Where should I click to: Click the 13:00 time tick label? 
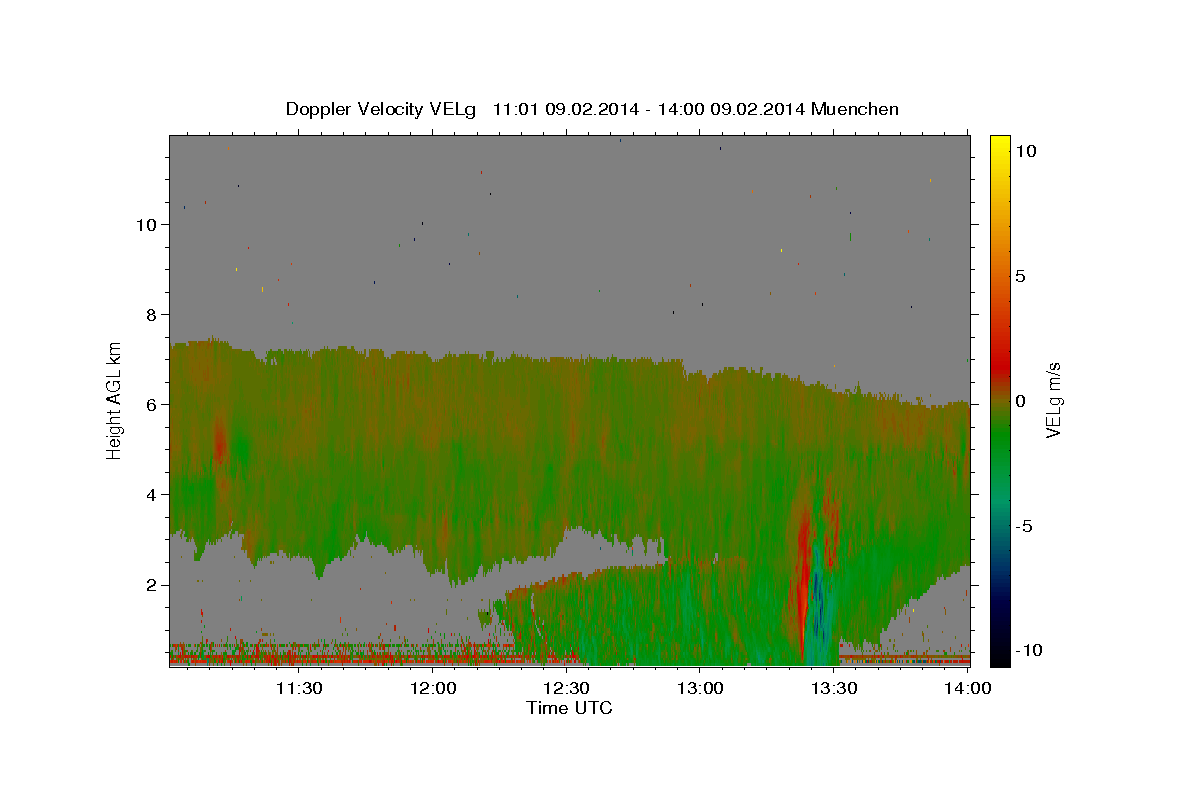click(x=701, y=688)
